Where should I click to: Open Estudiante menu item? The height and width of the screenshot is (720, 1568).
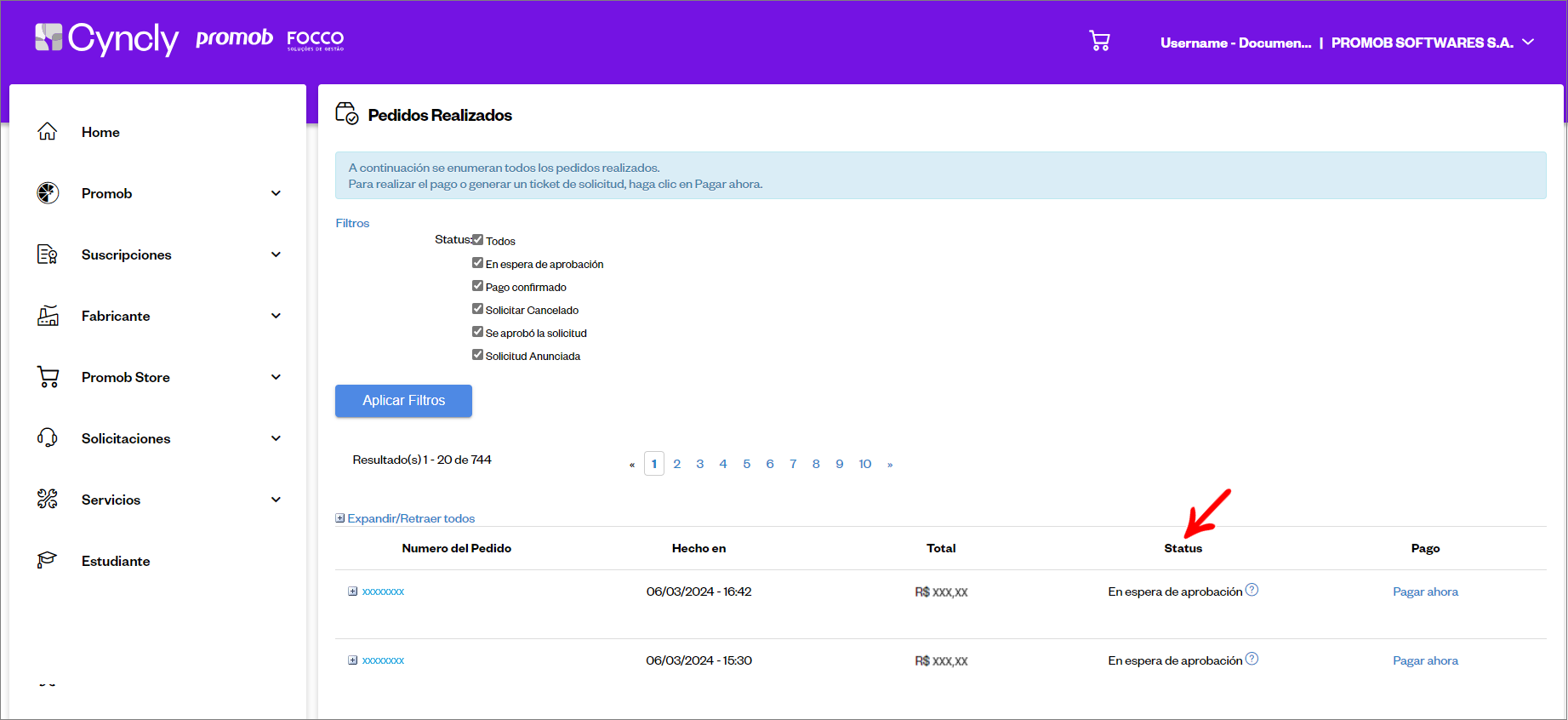(x=116, y=561)
